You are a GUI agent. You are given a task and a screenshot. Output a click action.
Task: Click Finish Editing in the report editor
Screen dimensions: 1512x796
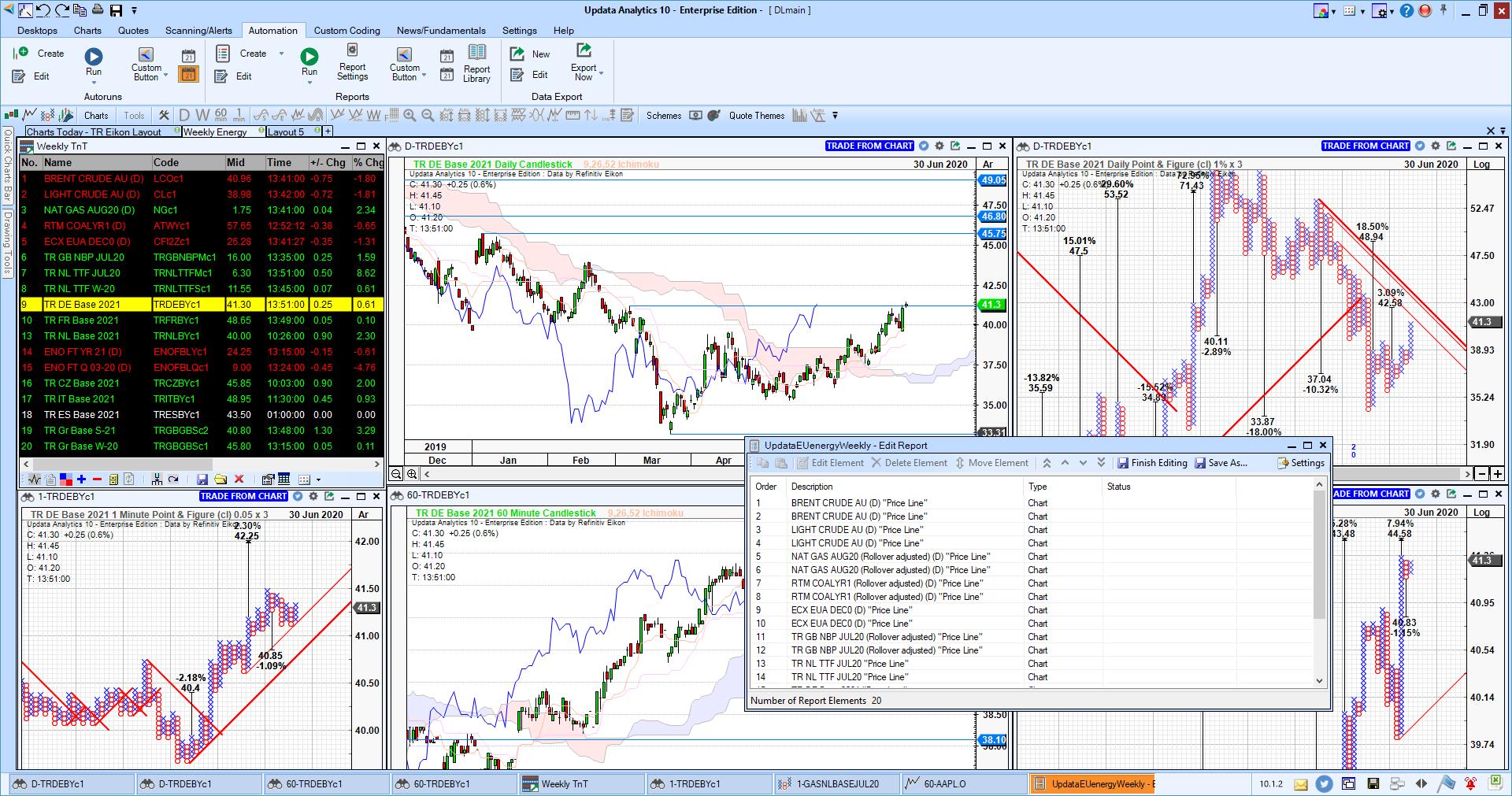click(x=1152, y=463)
